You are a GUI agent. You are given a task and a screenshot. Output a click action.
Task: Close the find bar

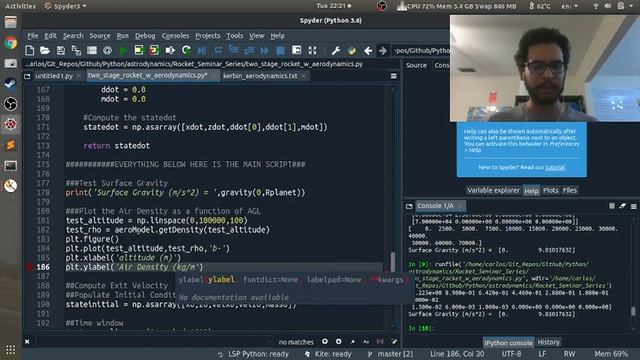point(27,341)
